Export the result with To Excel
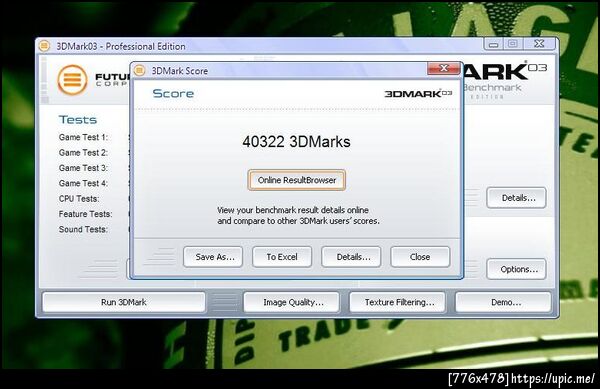 [282, 257]
